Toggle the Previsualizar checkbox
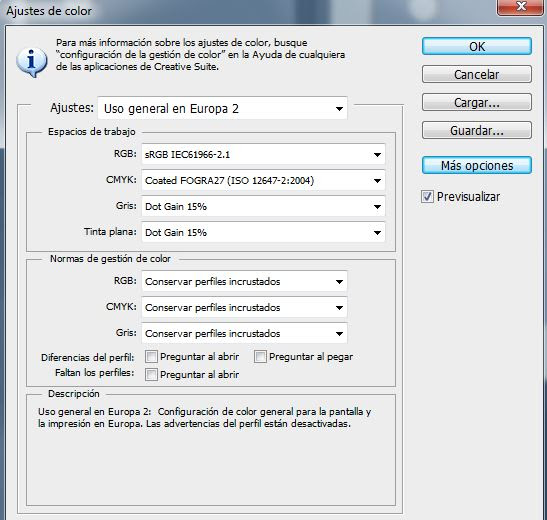This screenshot has width=547, height=520. (x=427, y=197)
